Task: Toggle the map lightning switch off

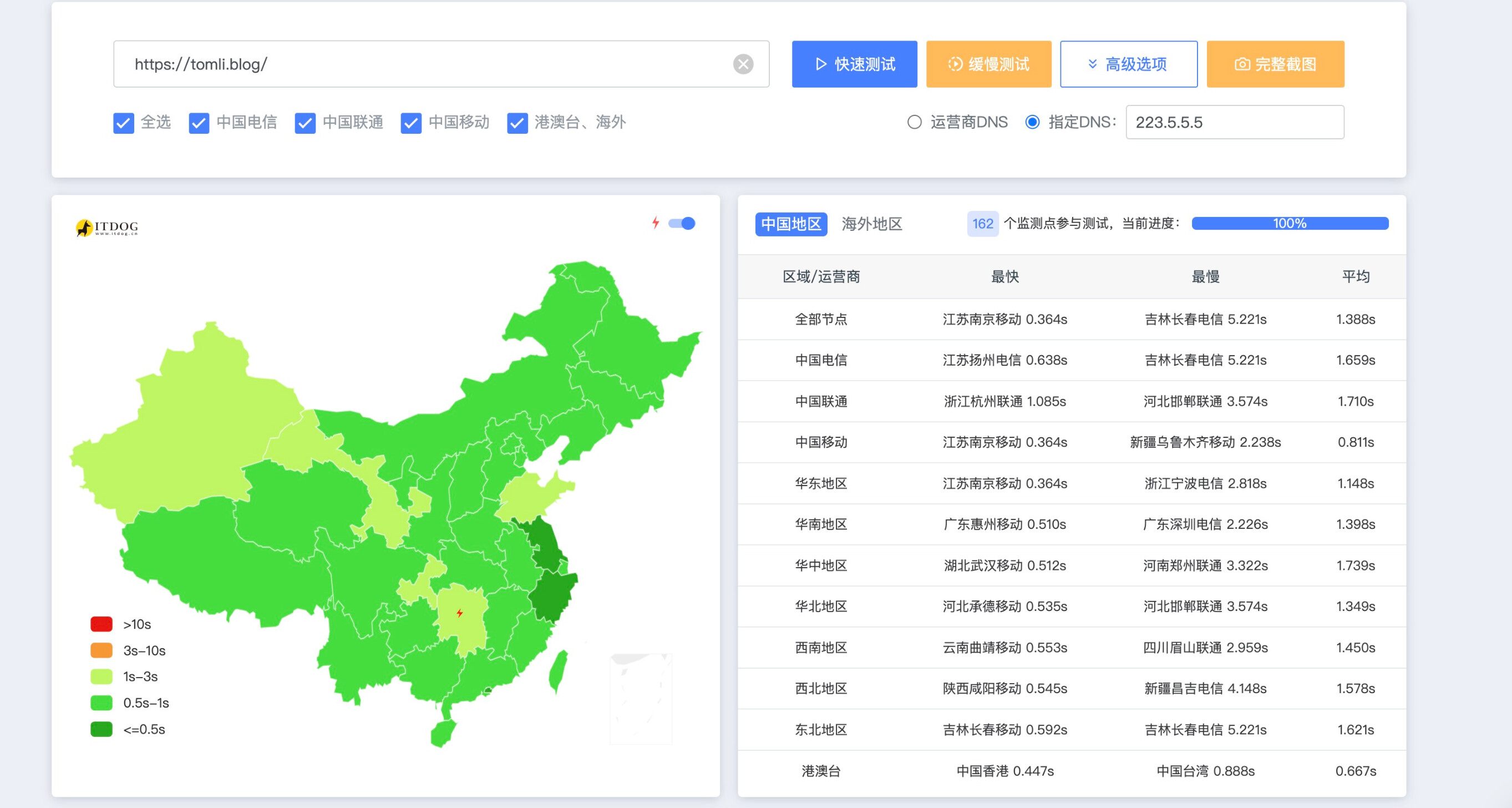Action: pos(682,223)
